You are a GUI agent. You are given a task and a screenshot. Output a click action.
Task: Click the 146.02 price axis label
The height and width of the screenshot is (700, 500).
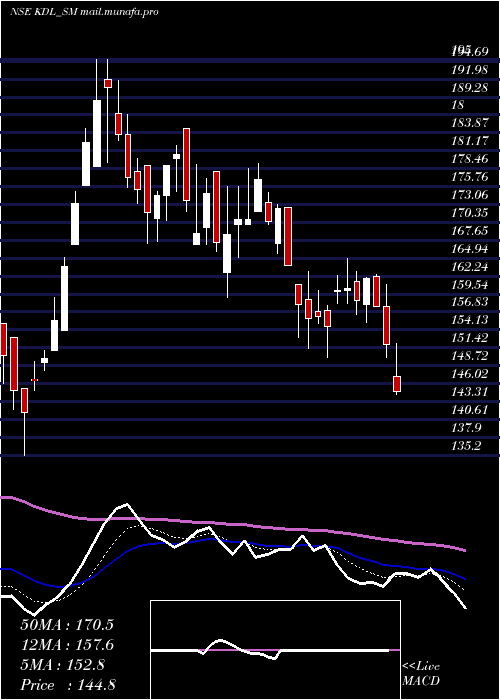(470, 374)
